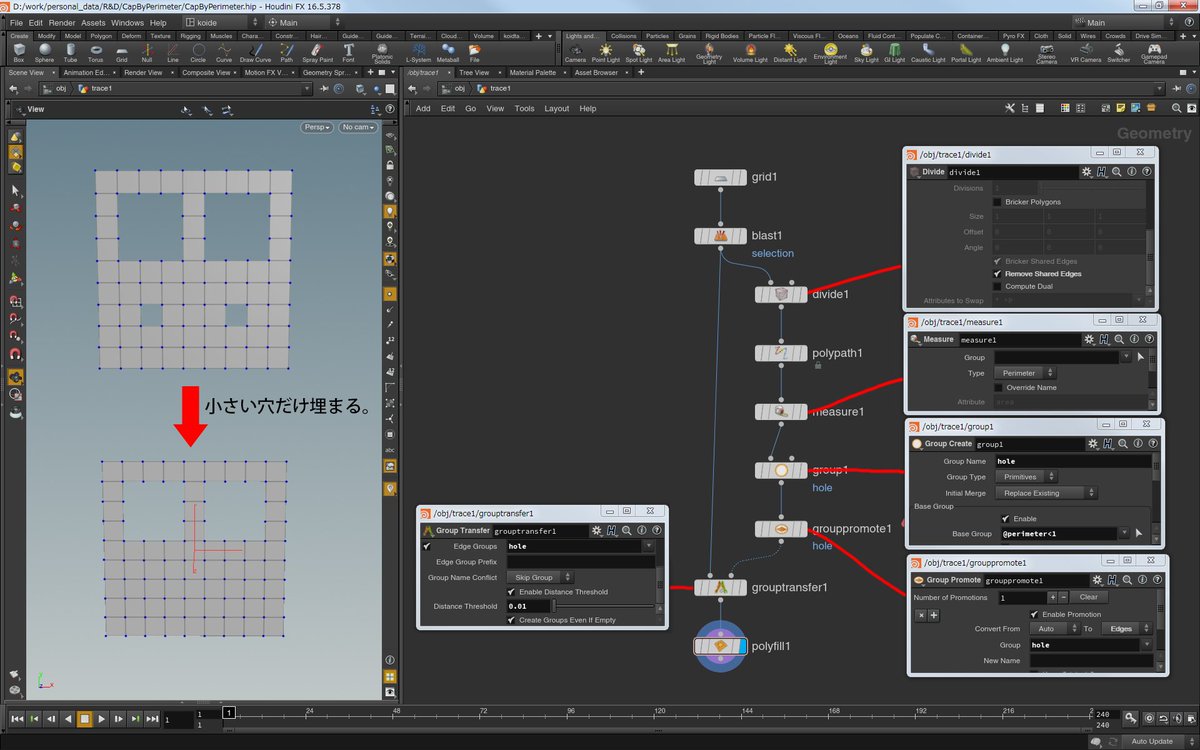Toggle Create Groups Even If Empty

pos(512,620)
